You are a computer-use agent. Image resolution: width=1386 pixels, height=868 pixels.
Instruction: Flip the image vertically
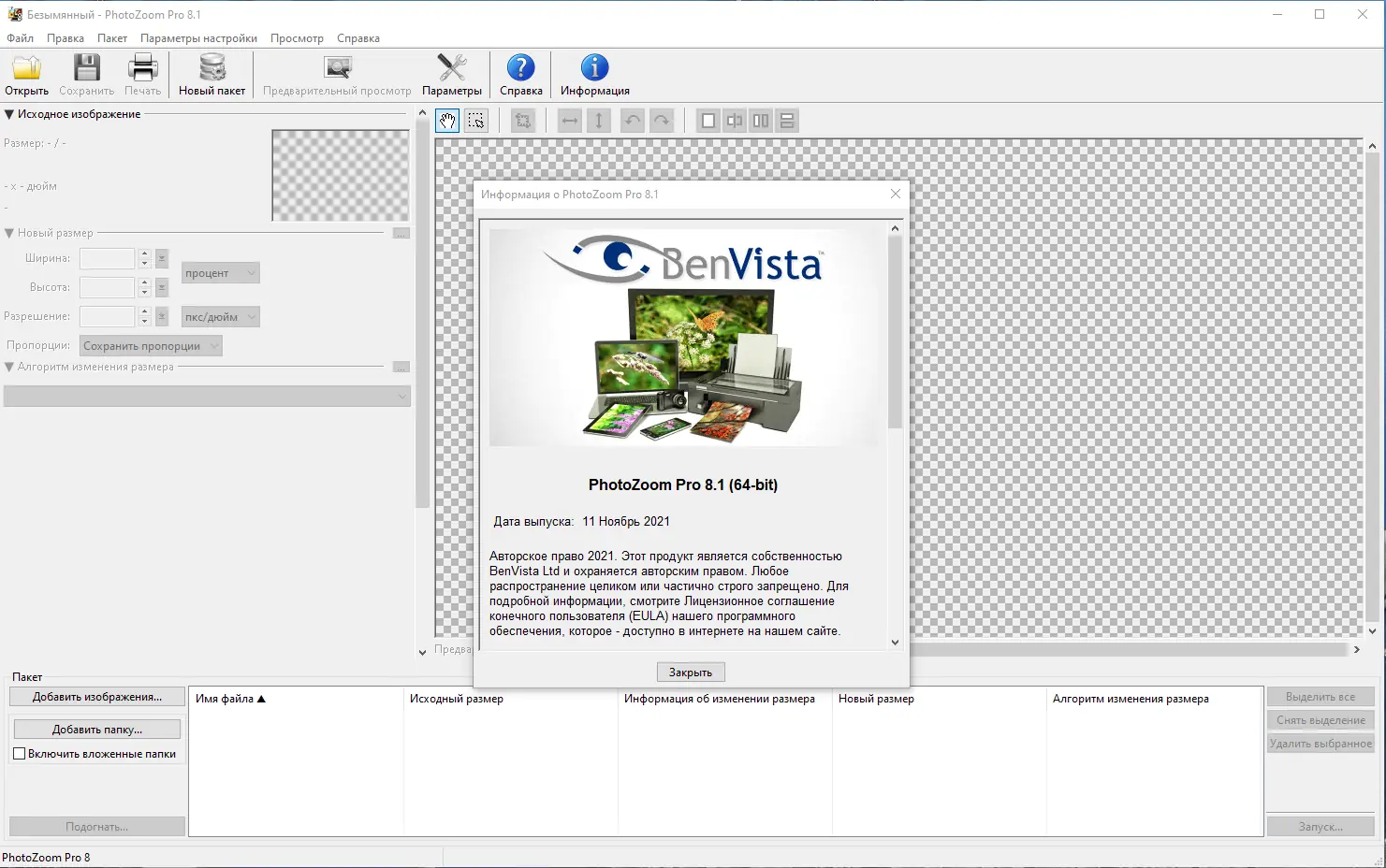(x=599, y=121)
